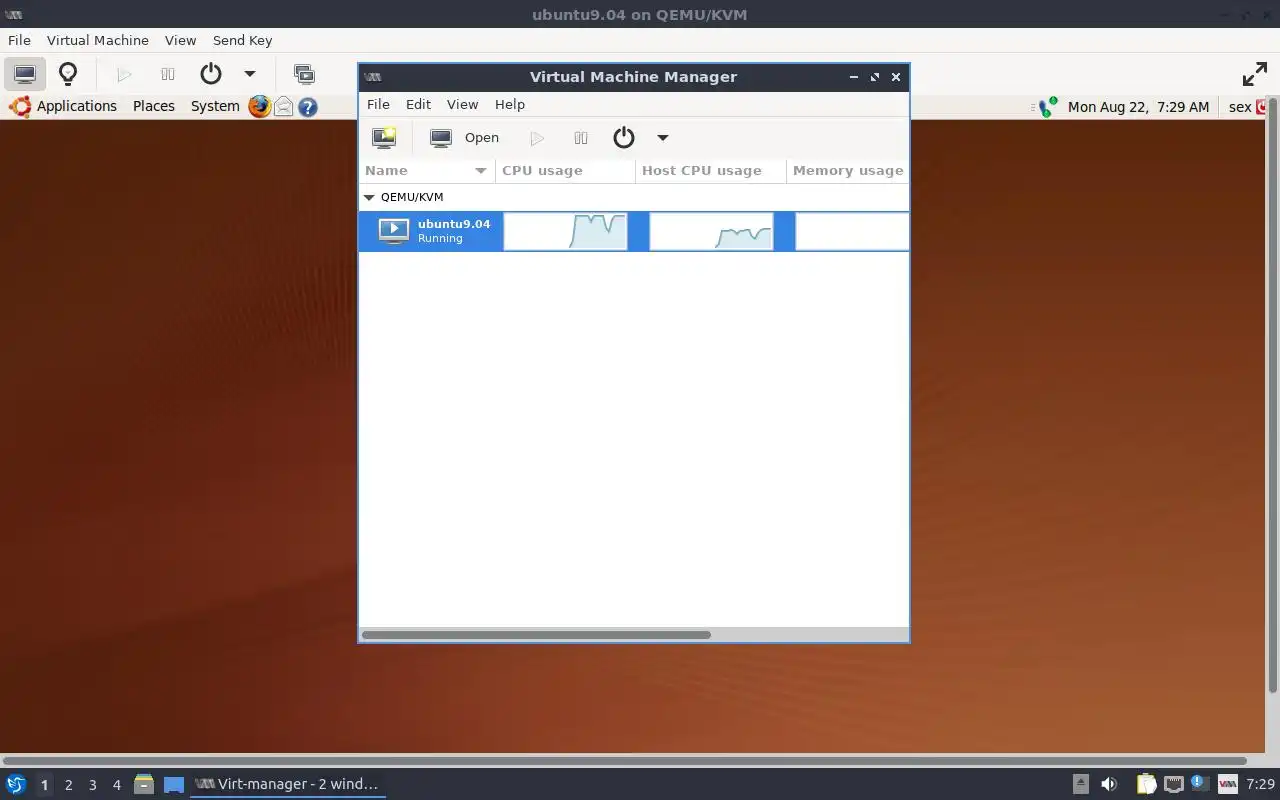Open the Send Key menu
The image size is (1280, 800).
[x=242, y=40]
